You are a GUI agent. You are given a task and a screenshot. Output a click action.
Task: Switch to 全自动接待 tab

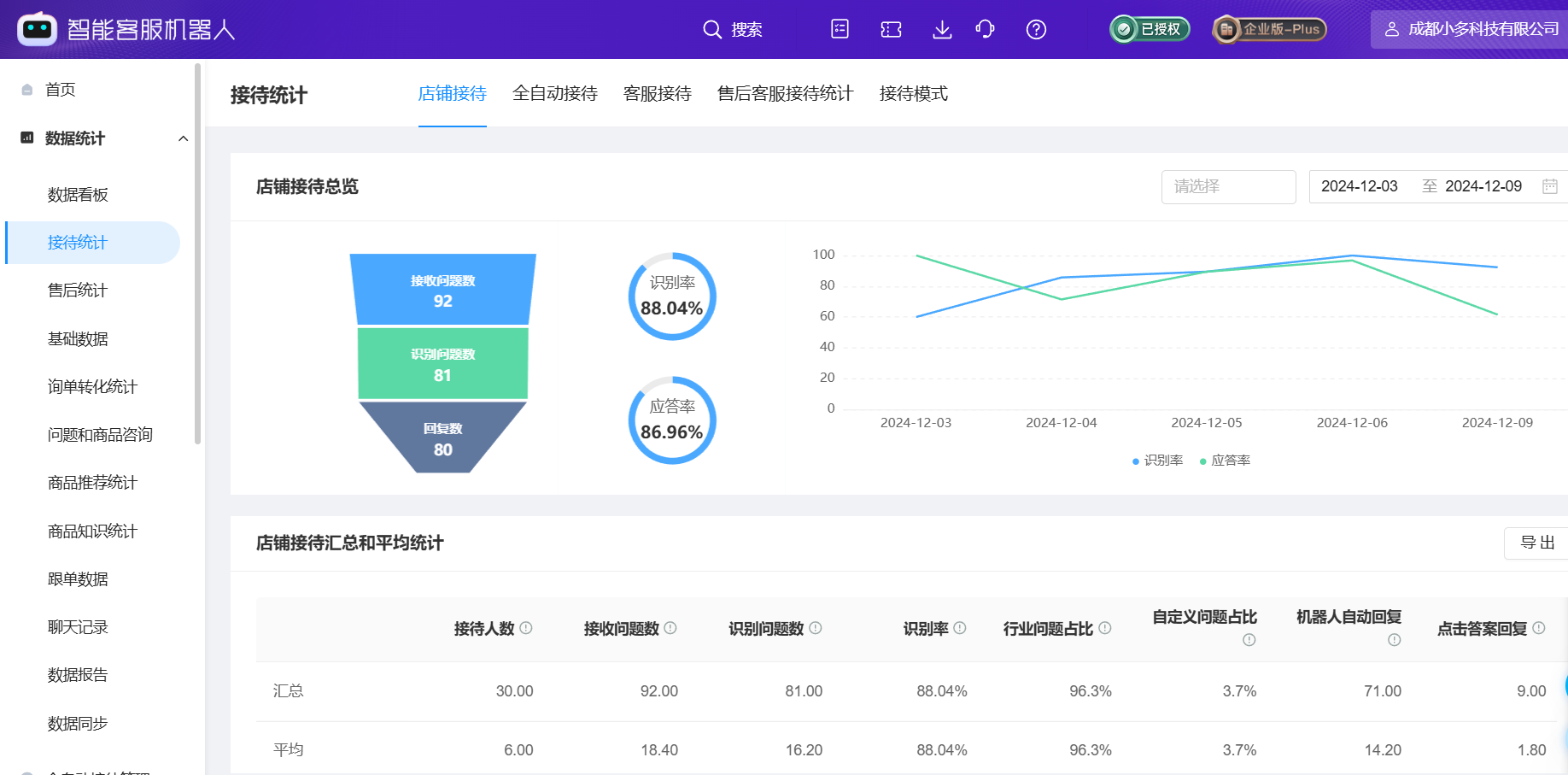[x=555, y=93]
